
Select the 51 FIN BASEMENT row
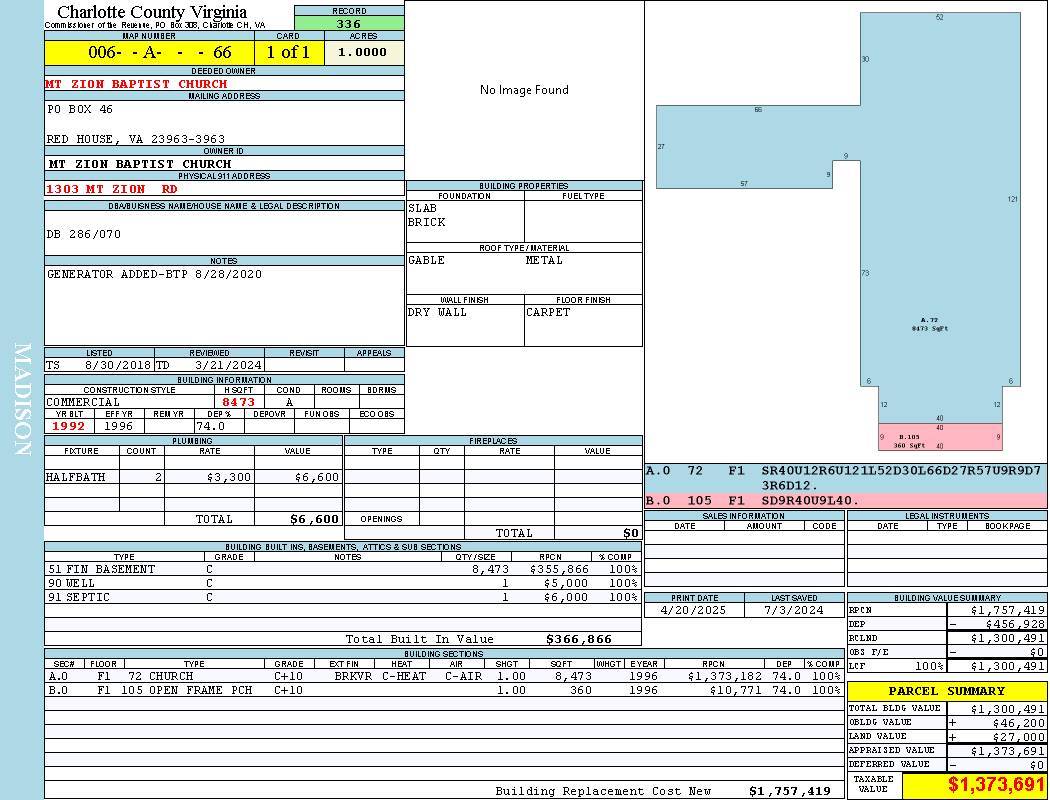(340, 569)
